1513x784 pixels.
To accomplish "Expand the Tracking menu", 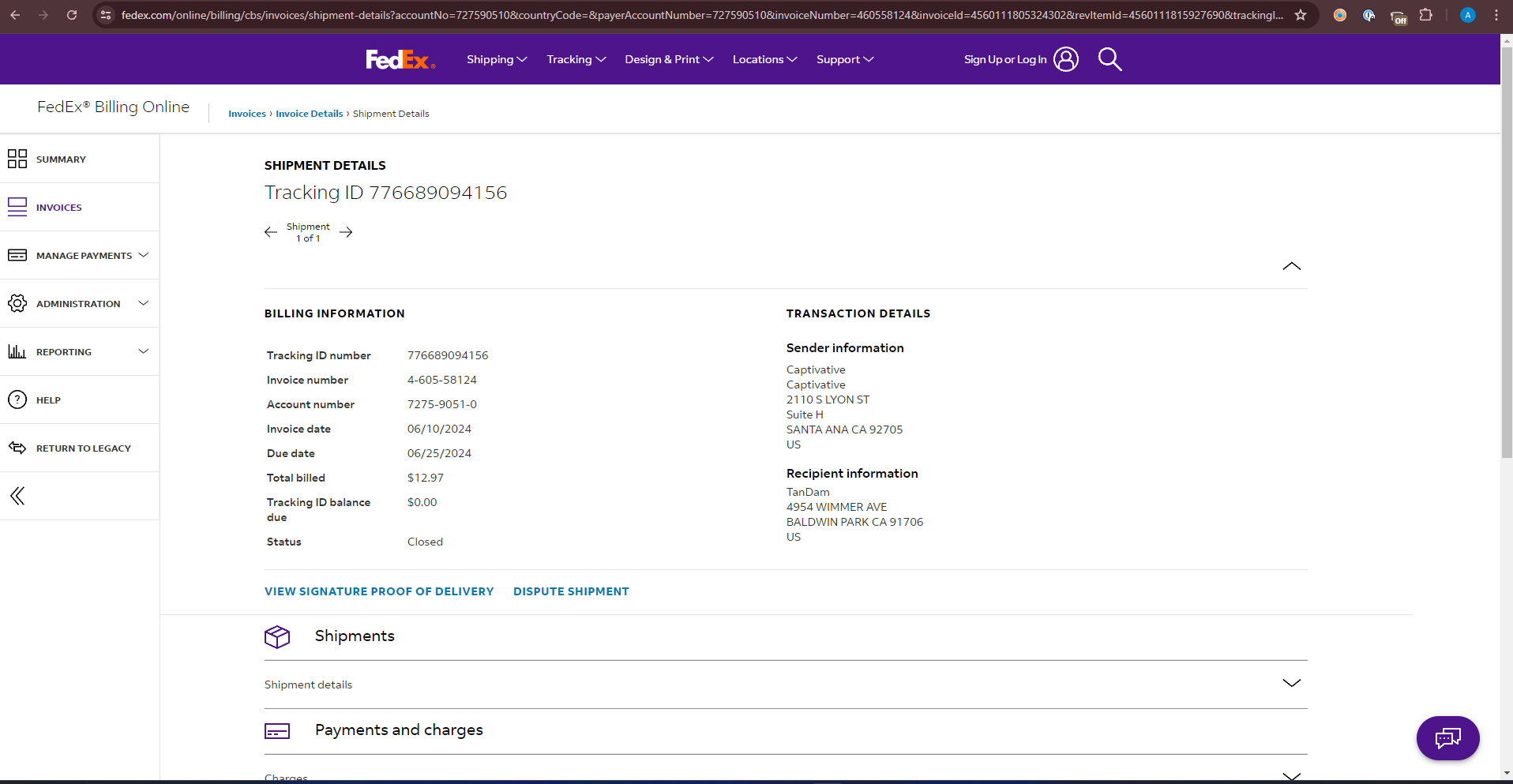I will [576, 59].
